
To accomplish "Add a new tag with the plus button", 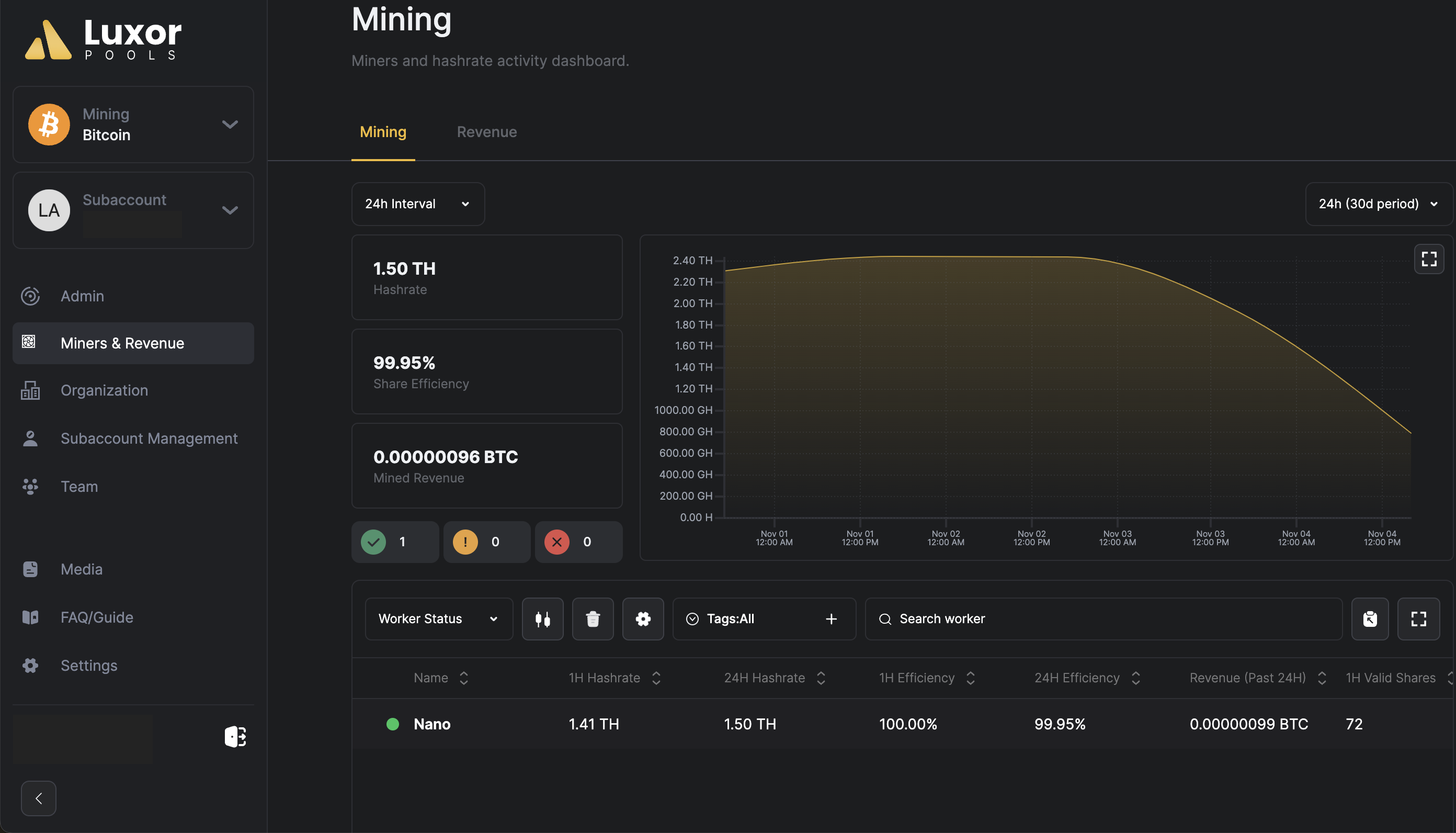I will click(x=831, y=618).
